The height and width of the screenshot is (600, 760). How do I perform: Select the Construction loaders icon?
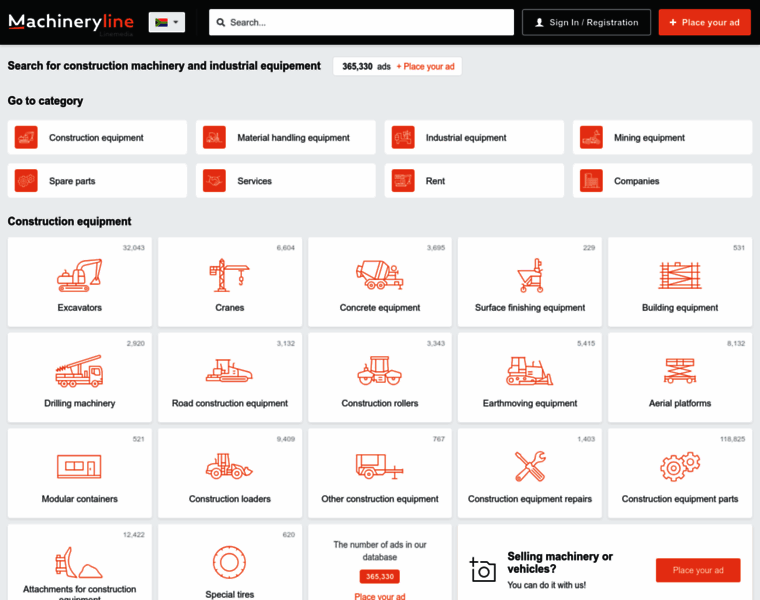(229, 466)
